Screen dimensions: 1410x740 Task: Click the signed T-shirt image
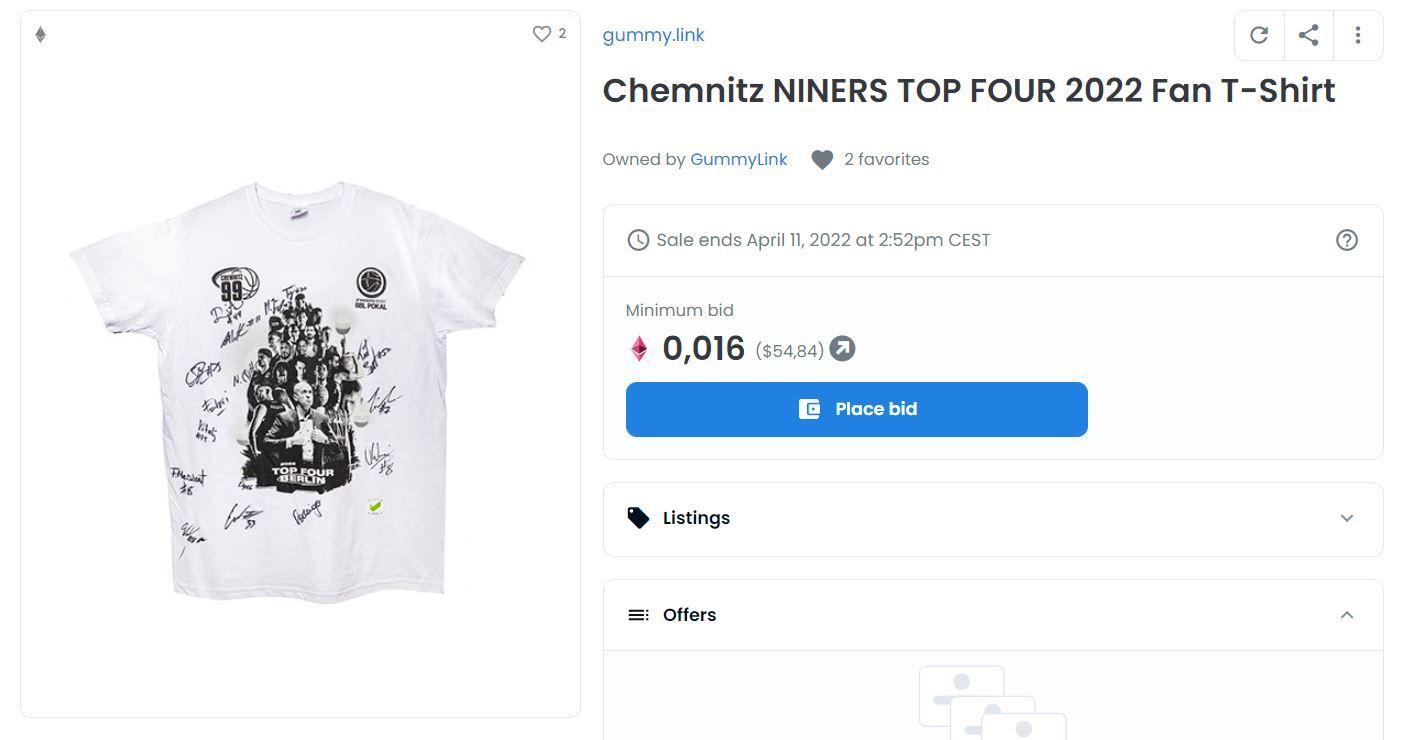click(298, 390)
